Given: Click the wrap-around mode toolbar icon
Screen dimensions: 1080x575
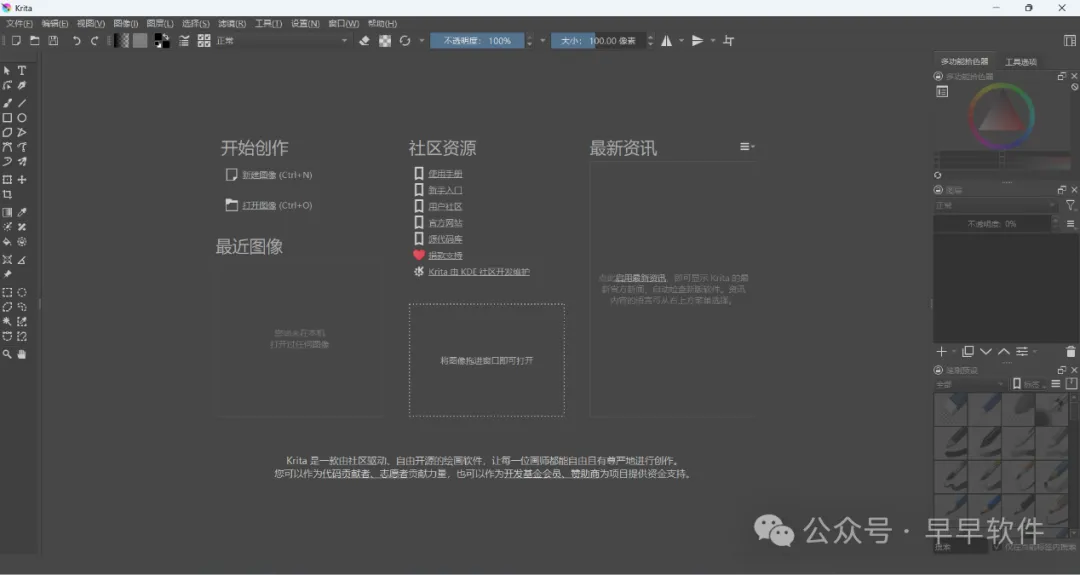Looking at the screenshot, I should tap(729, 41).
